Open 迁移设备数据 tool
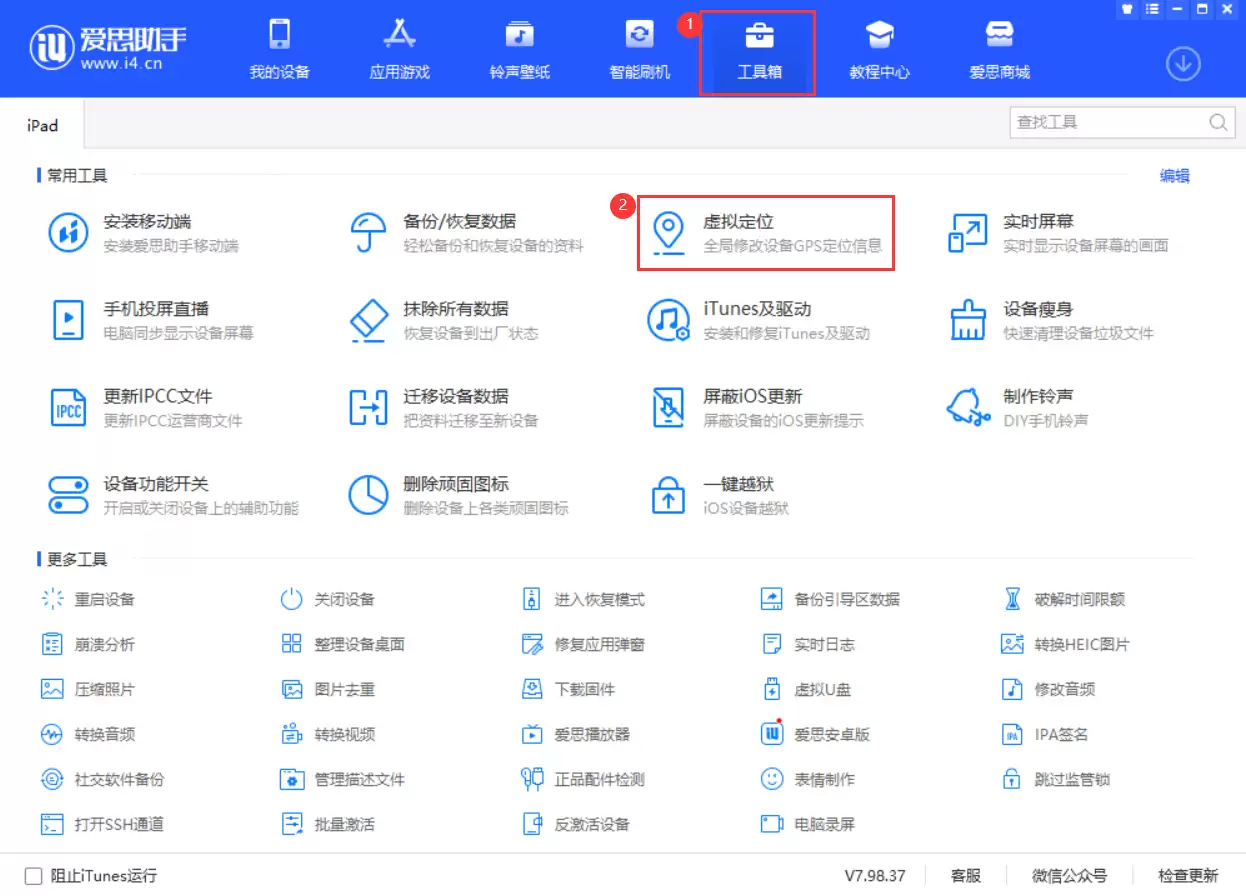The image size is (1246, 896). (443, 407)
